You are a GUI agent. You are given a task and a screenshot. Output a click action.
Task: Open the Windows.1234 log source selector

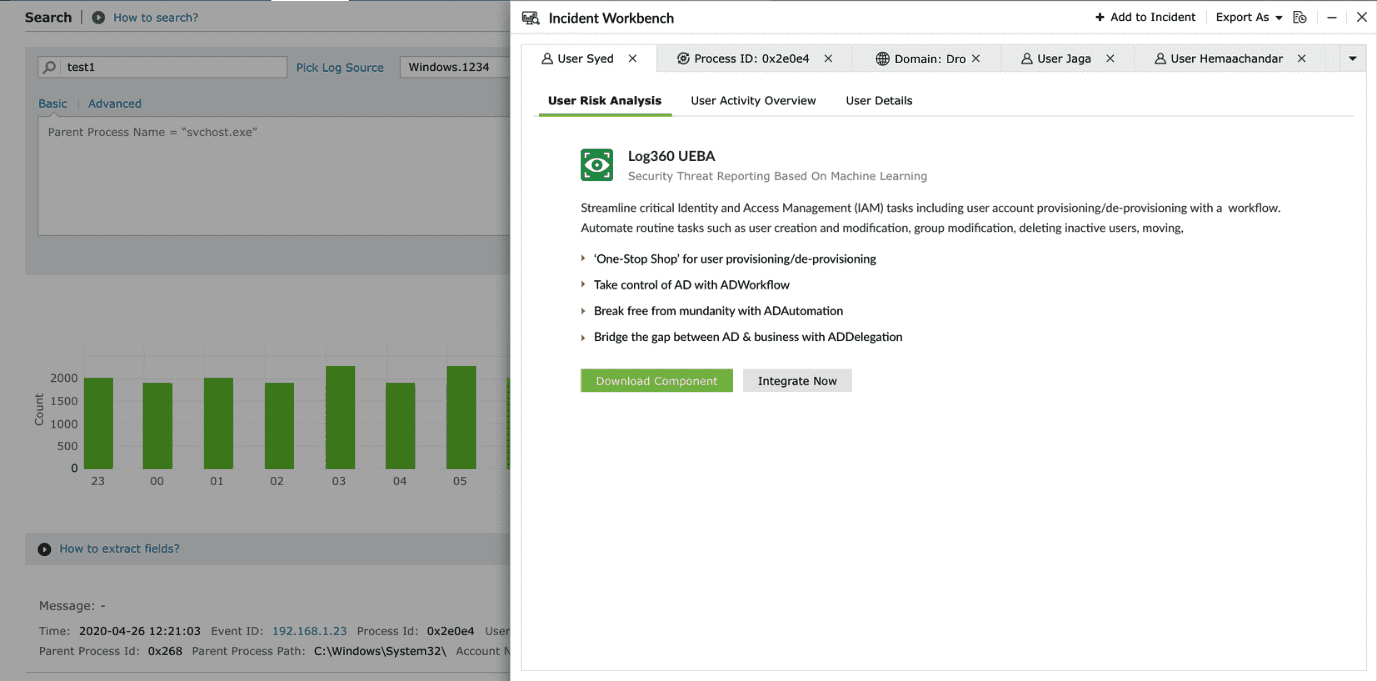coord(455,67)
